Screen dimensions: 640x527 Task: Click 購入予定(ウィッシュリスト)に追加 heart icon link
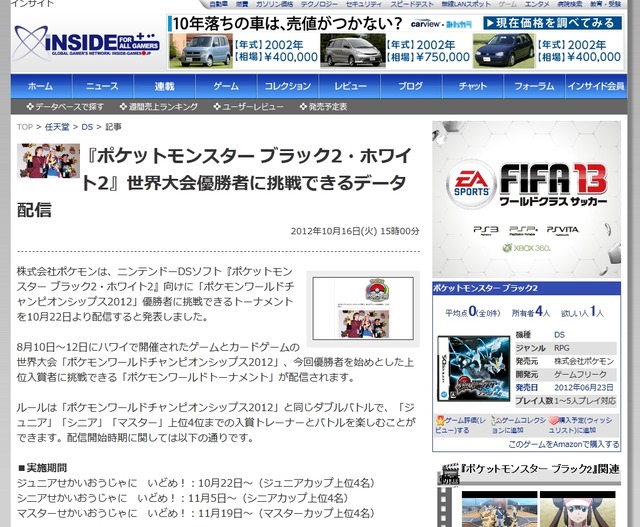point(580,425)
